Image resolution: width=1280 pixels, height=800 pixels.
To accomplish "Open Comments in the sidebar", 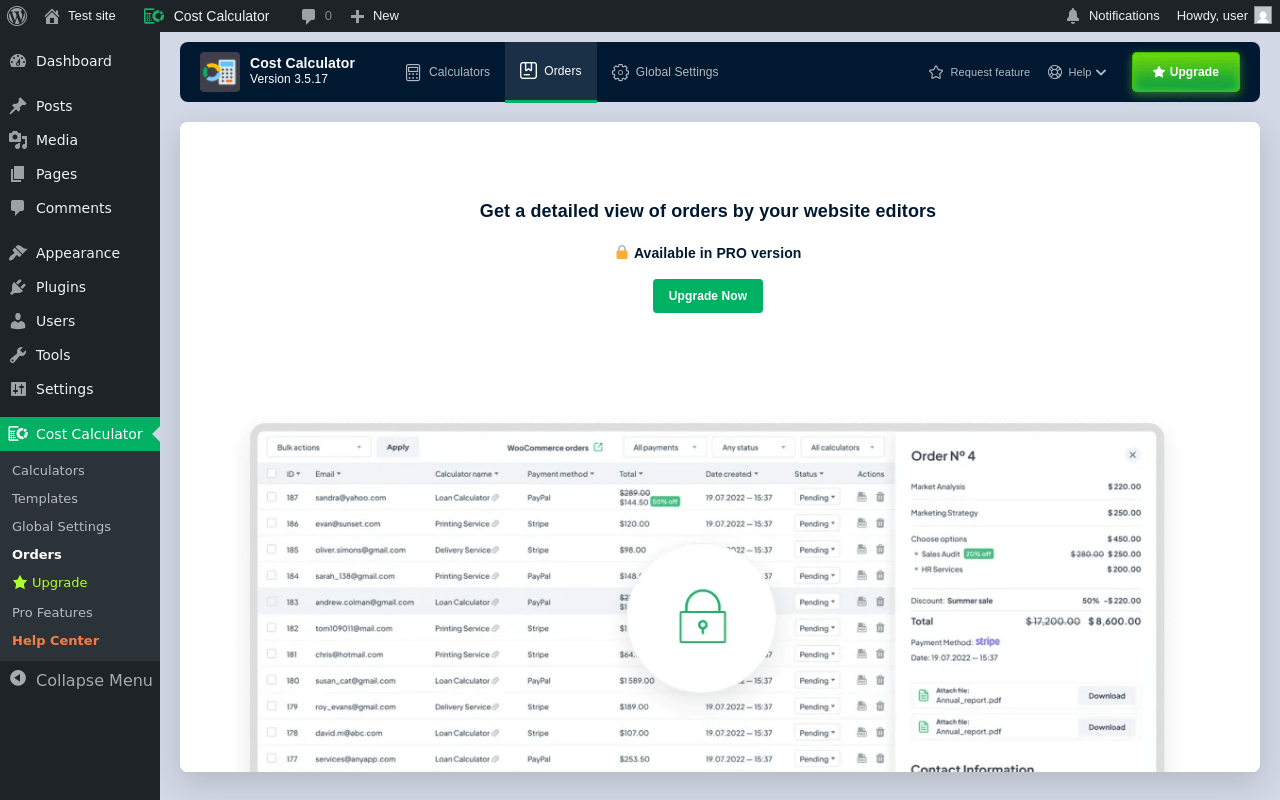I will 80,208.
